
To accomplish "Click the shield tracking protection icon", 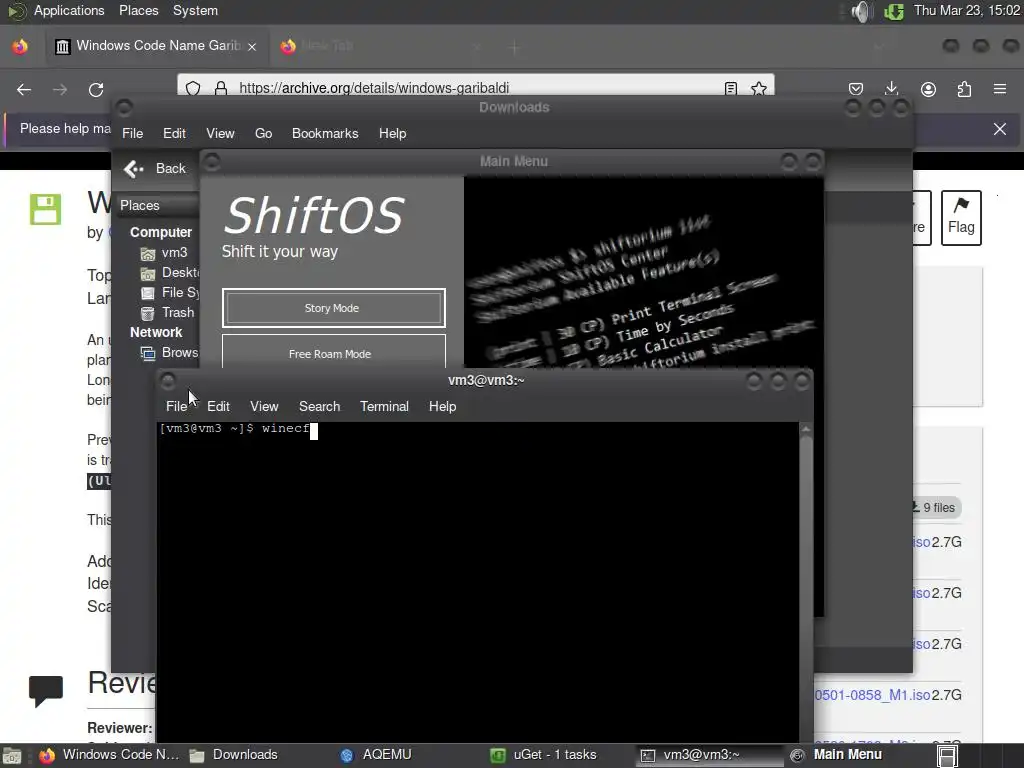I will [x=193, y=88].
